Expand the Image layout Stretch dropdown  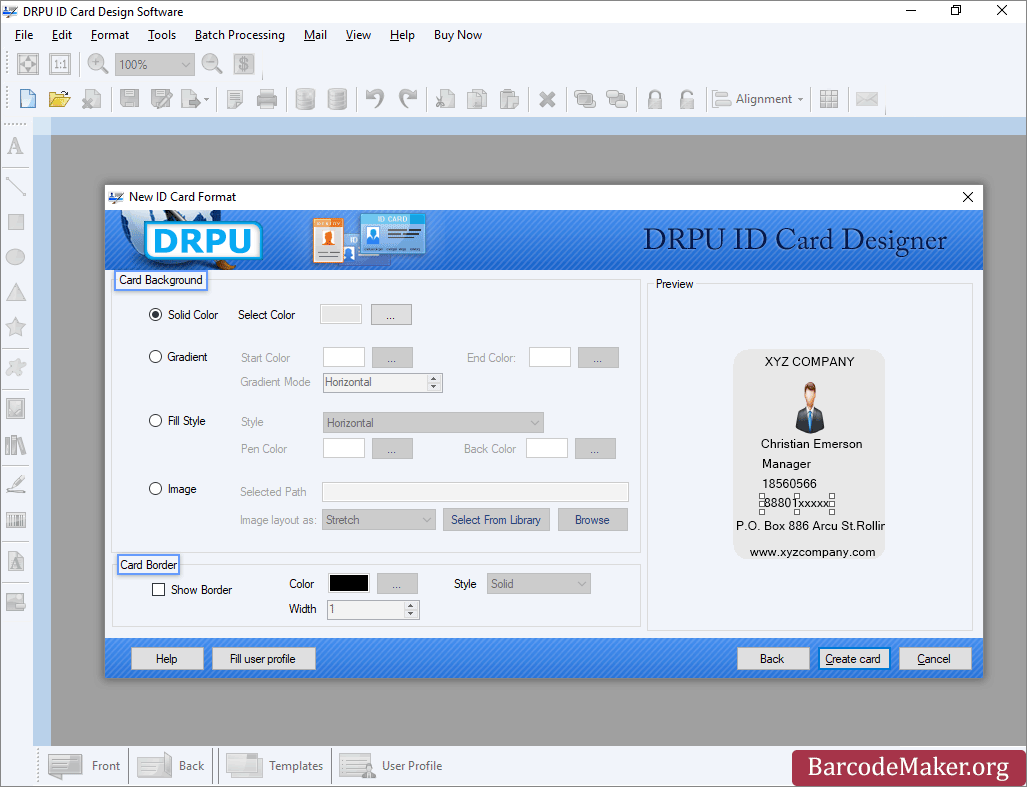[379, 520]
